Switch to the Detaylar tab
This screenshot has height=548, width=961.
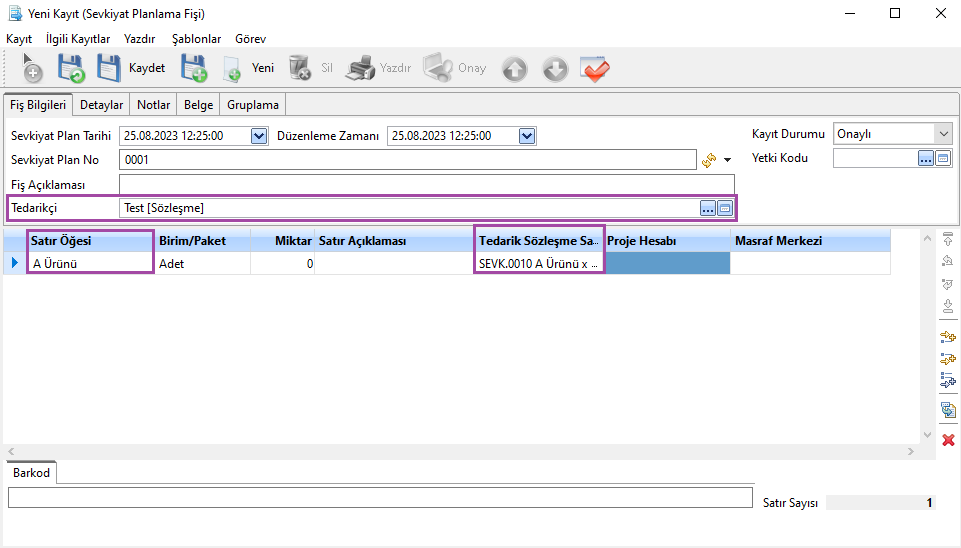click(x=101, y=105)
